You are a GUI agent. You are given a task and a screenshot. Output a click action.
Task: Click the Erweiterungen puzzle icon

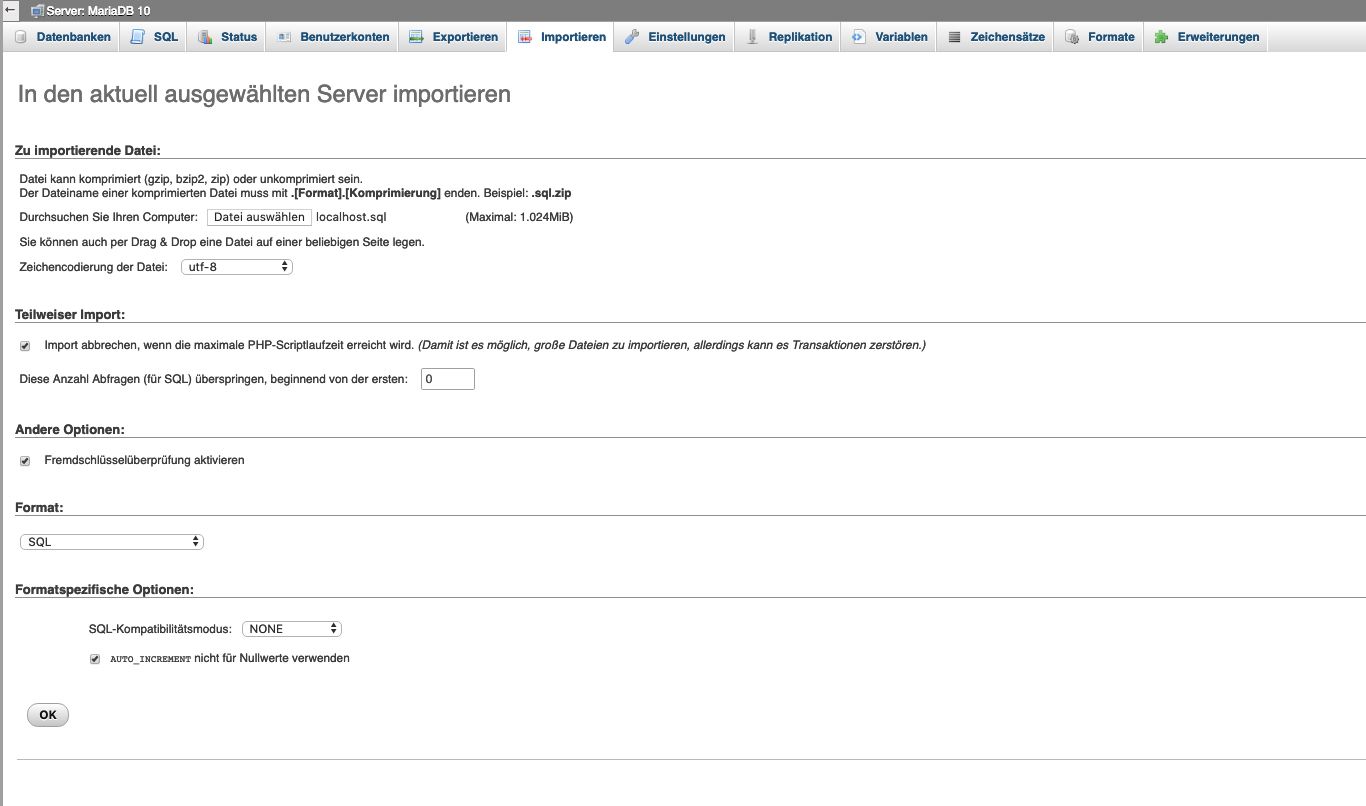(1161, 37)
